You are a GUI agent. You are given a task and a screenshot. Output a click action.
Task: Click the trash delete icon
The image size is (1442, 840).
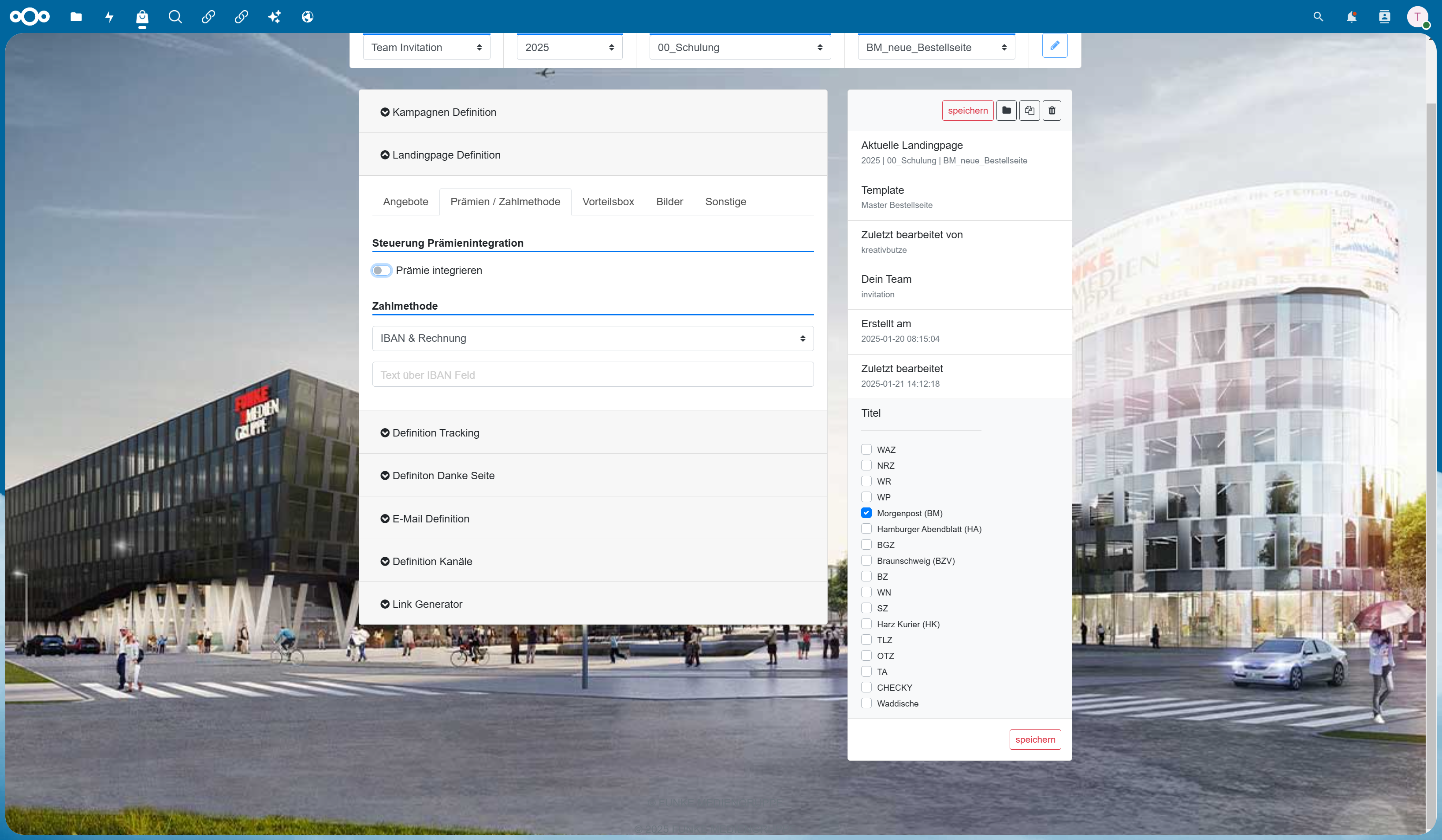coord(1052,111)
